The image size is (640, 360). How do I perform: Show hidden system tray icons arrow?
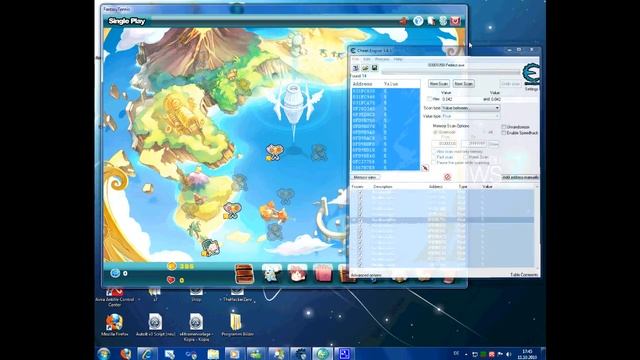(x=466, y=354)
